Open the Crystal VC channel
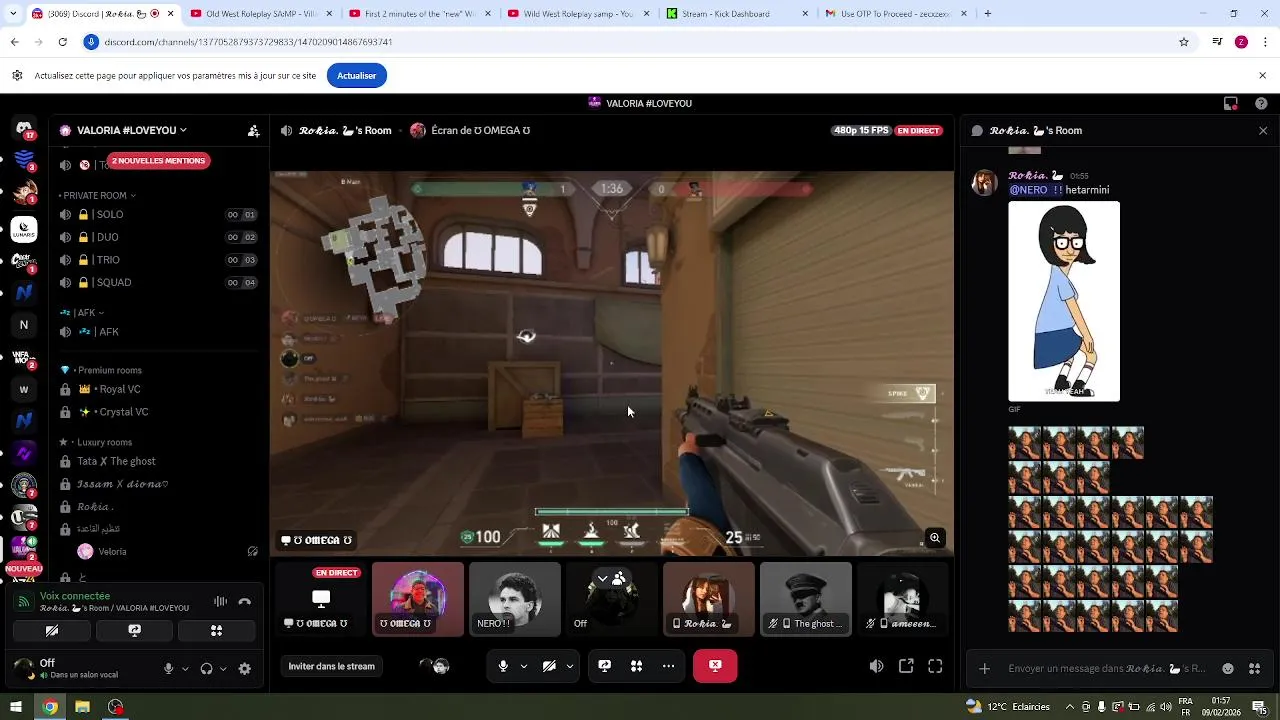 157,412
